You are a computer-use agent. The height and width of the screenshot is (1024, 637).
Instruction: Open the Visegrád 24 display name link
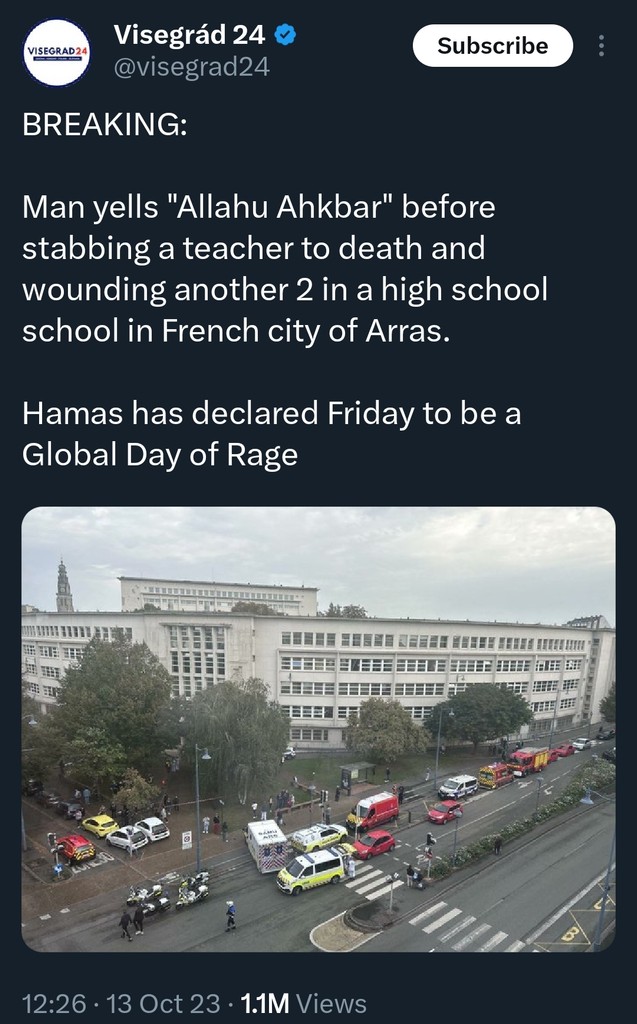pyautogui.click(x=189, y=35)
